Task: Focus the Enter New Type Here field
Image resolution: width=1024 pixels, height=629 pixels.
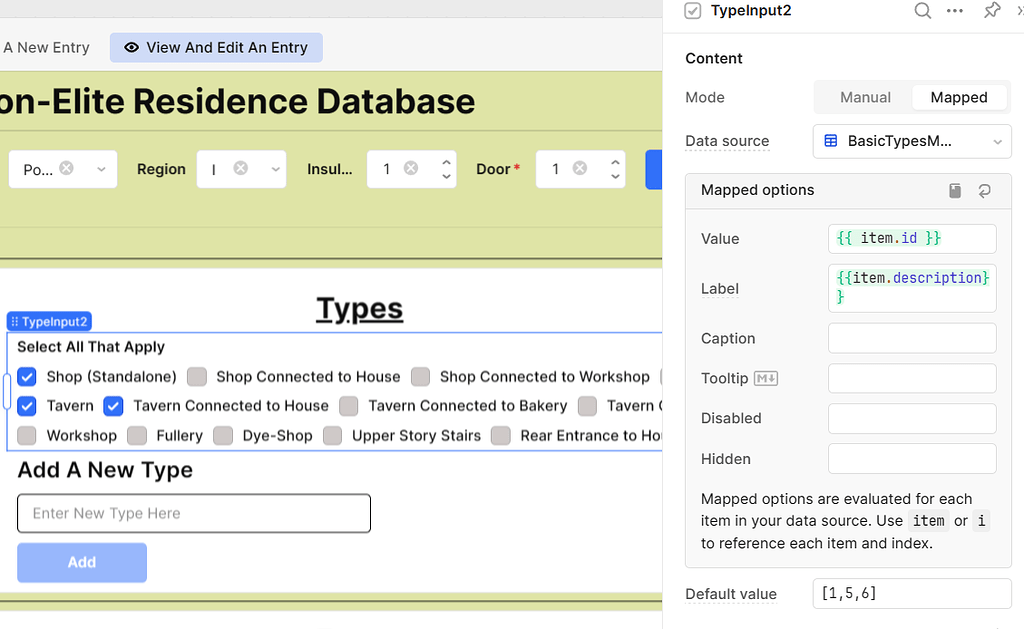Action: 194,513
